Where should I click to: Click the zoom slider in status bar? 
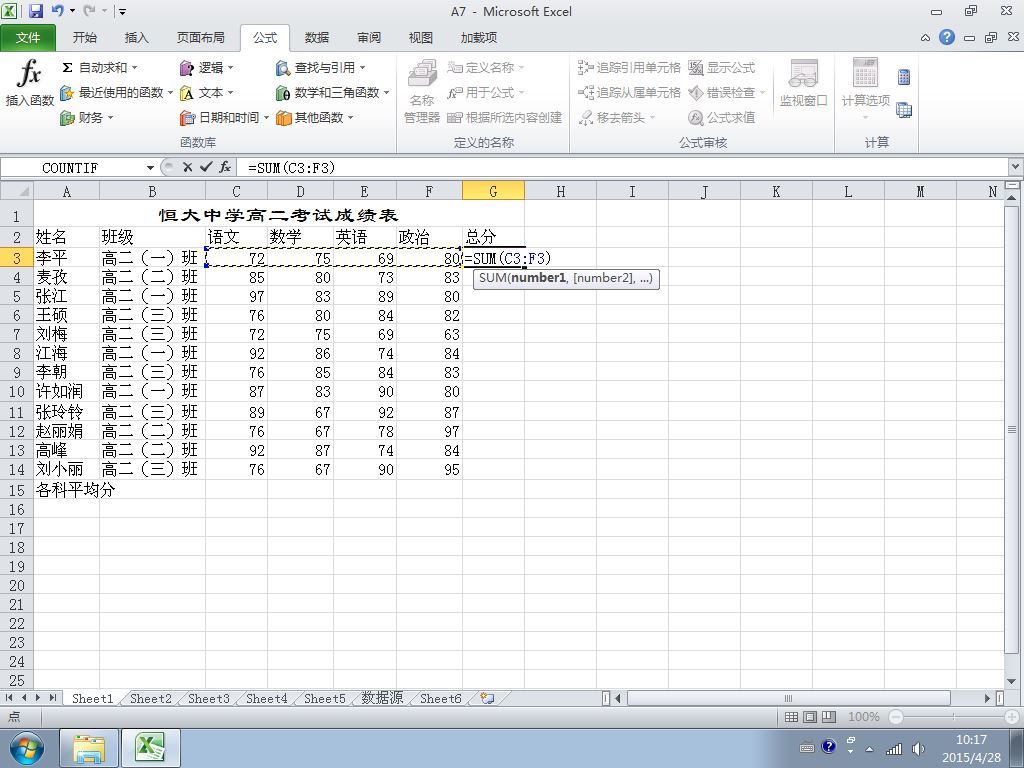point(953,717)
